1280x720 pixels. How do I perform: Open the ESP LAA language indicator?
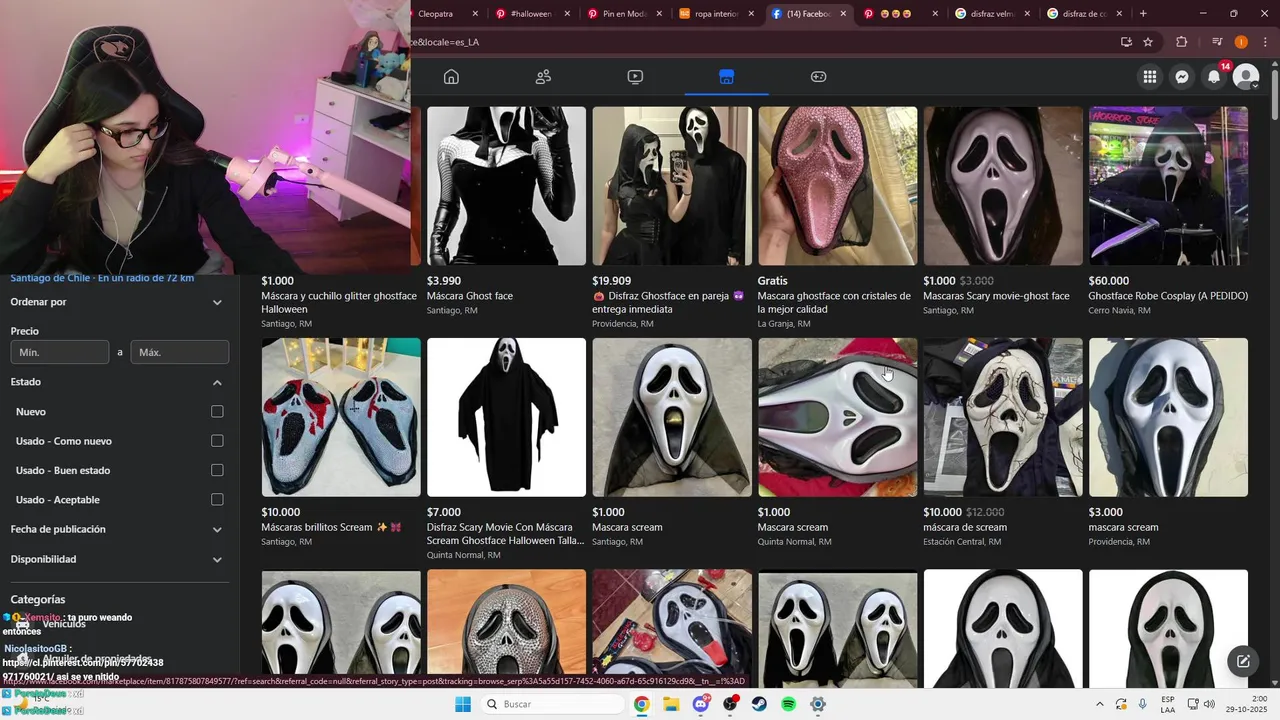click(1168, 704)
